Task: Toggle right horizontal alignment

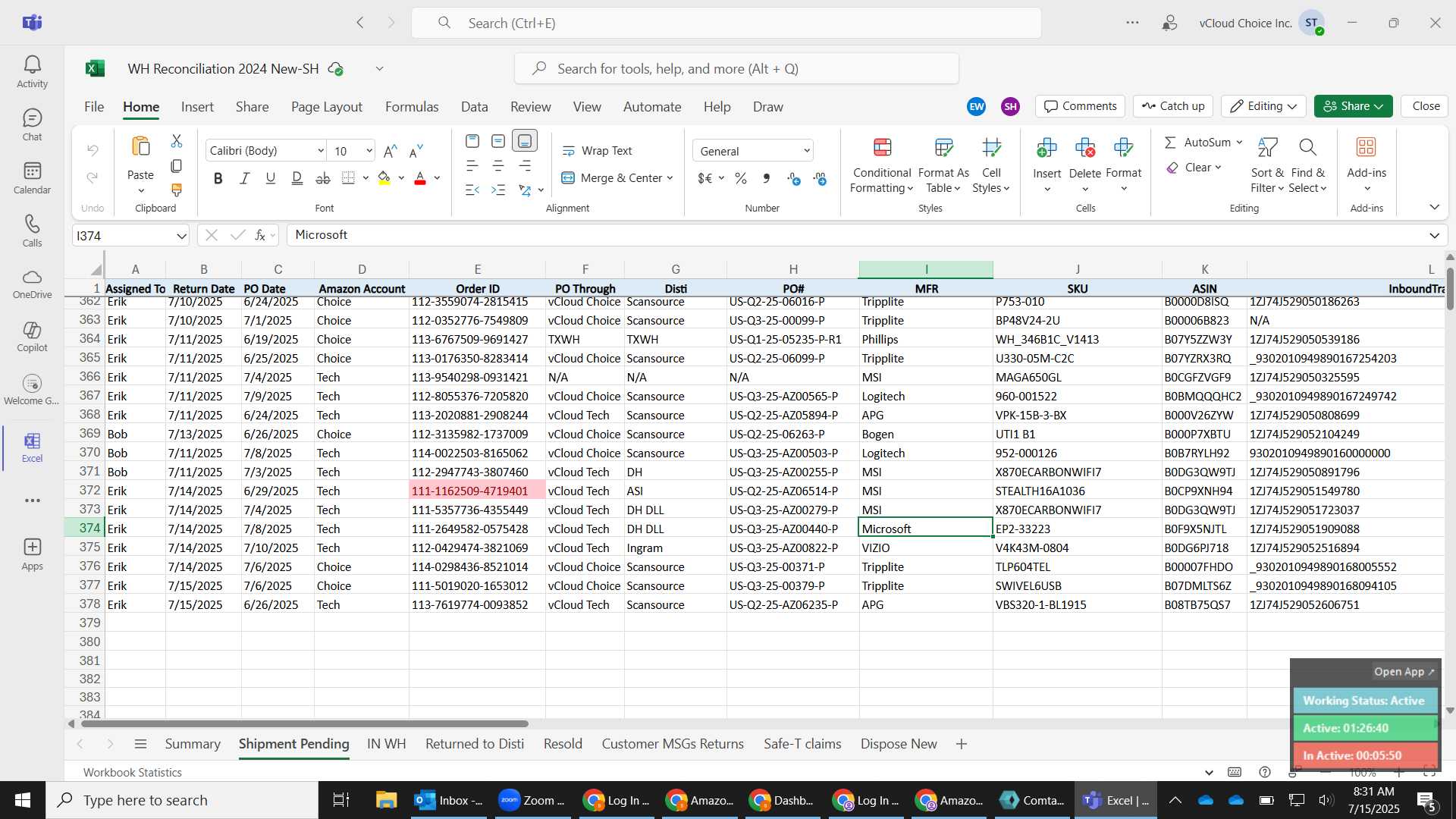Action: tap(525, 165)
